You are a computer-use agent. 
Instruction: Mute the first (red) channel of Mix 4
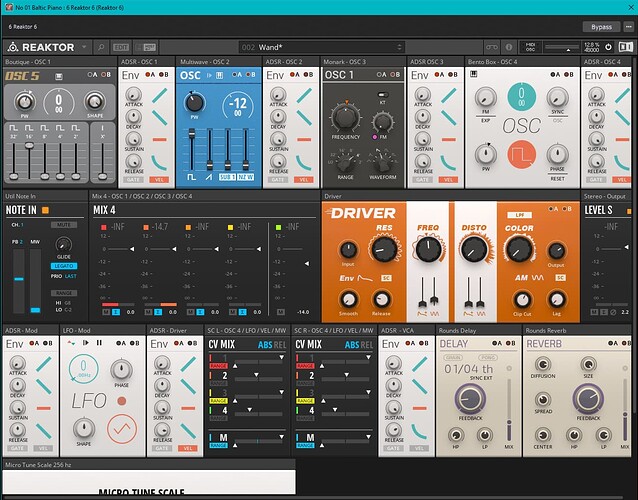pos(106,312)
